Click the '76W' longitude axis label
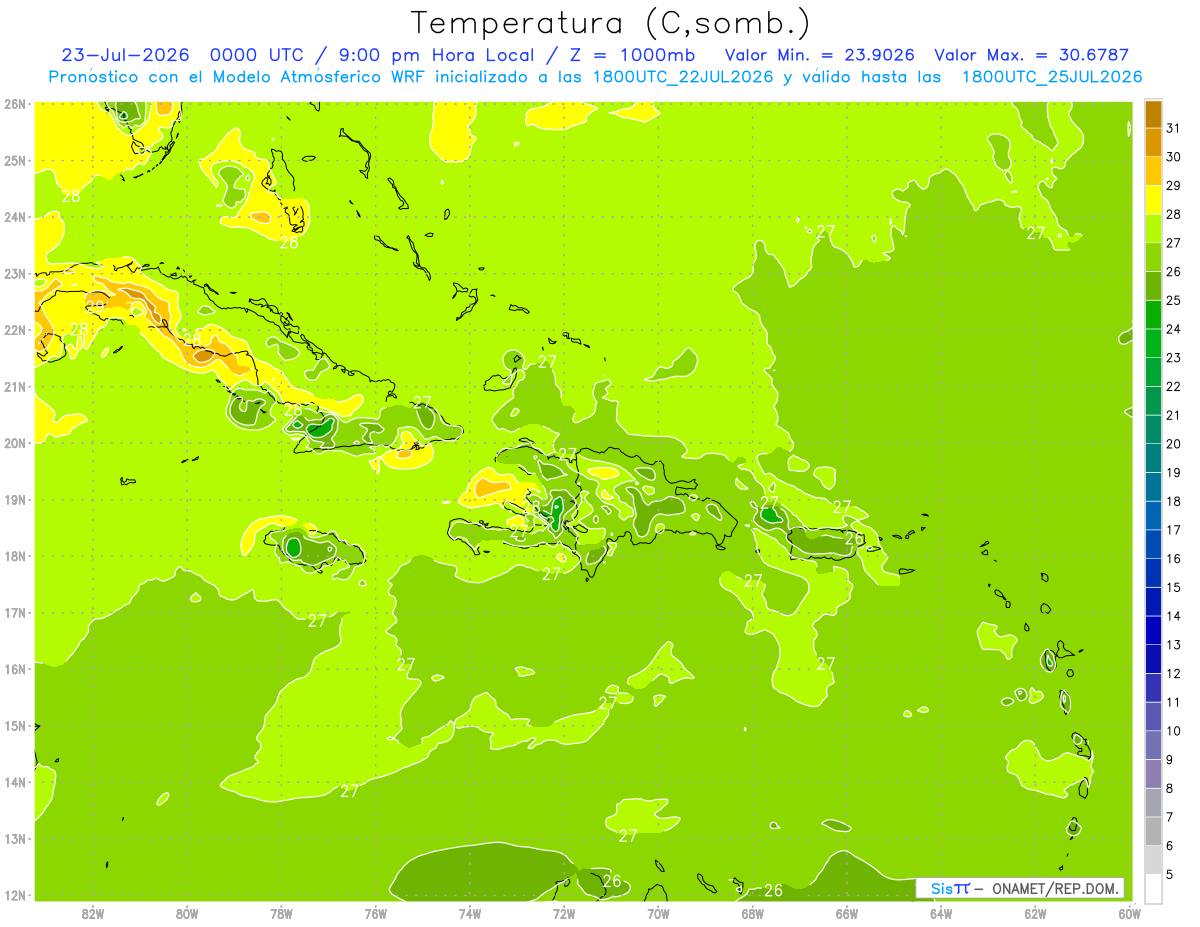Viewport: 1200px width, 927px height. pos(375,913)
